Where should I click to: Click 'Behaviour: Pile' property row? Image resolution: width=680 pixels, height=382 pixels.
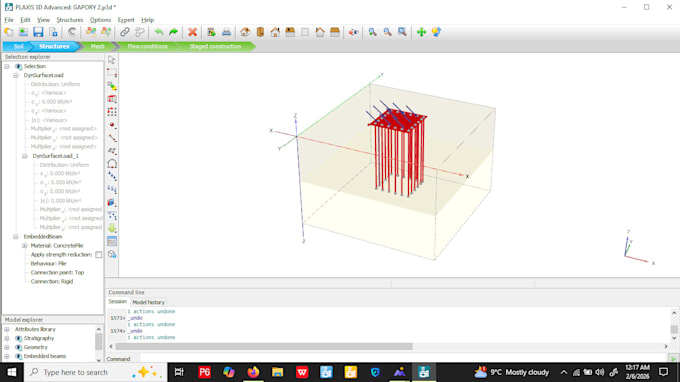pos(48,264)
